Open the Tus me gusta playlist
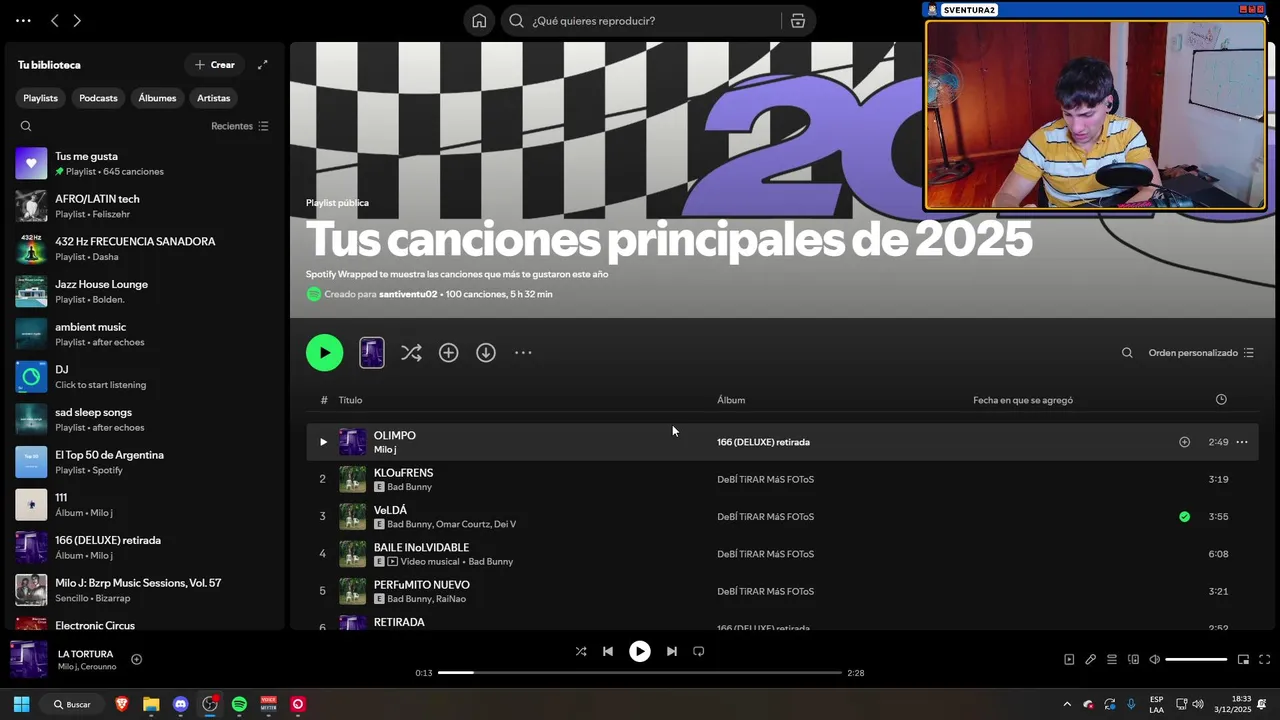1280x720 pixels. point(145,163)
